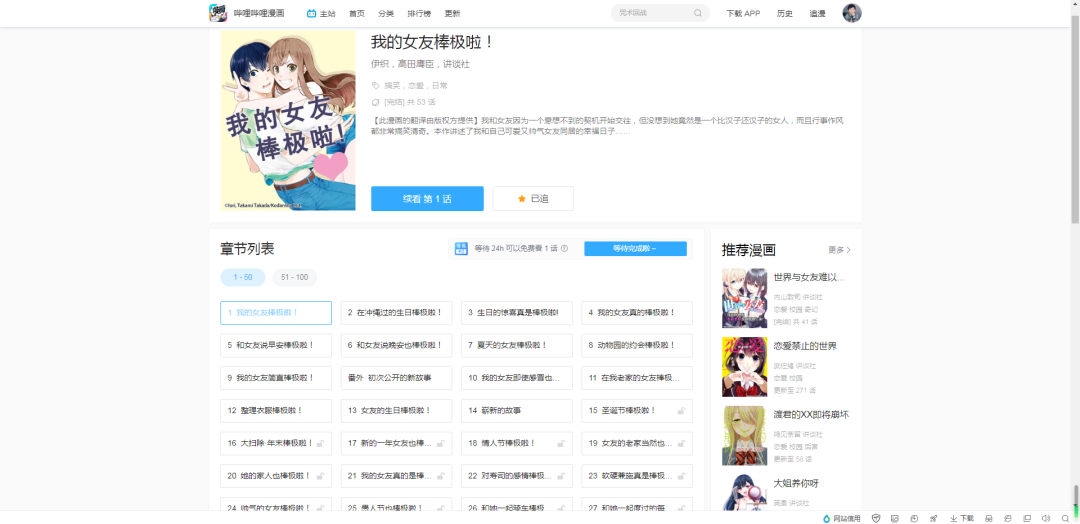This screenshot has width=1080, height=524.
Task: Click the shield security icon in status bar
Action: (876, 518)
